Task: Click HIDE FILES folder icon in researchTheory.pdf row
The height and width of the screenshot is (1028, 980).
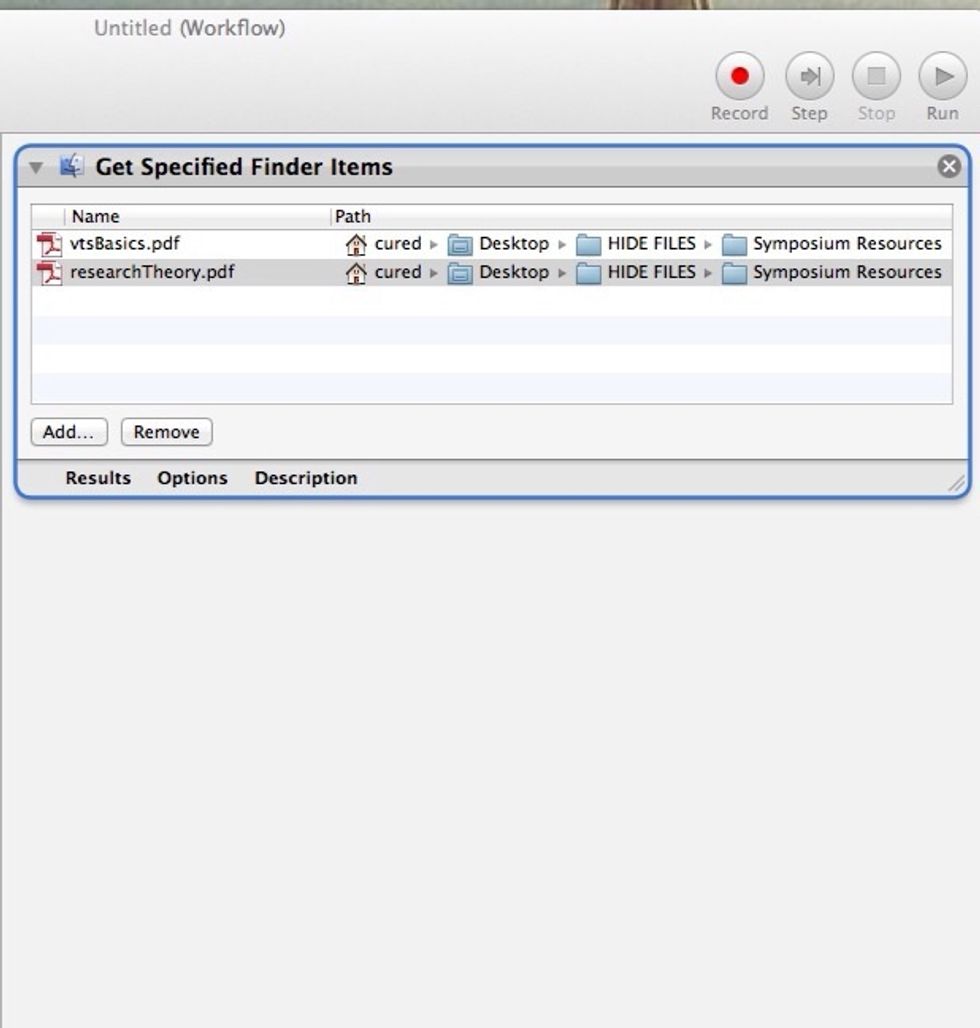Action: tap(588, 273)
